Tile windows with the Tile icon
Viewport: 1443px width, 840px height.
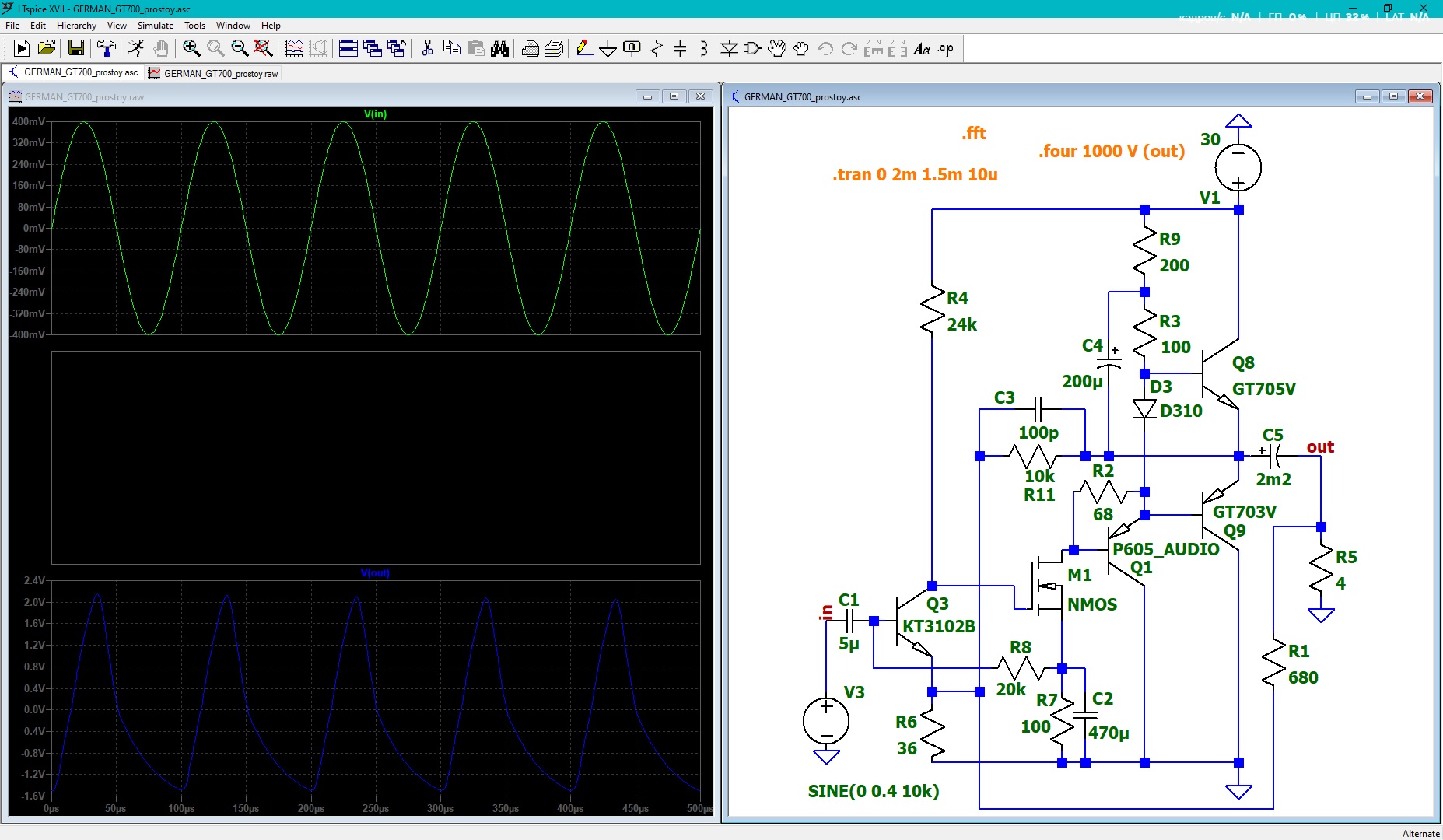(x=348, y=49)
